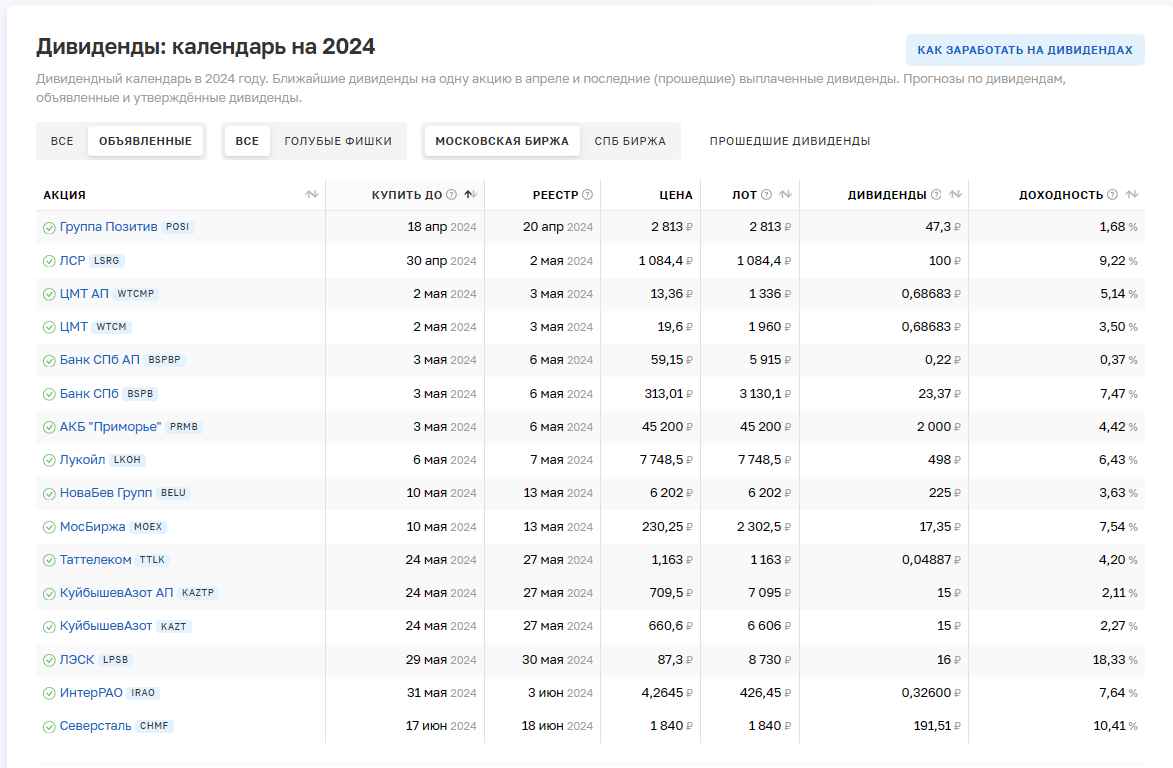The height and width of the screenshot is (768, 1173).
Task: Click MOEX ticker badge
Action: point(148,526)
